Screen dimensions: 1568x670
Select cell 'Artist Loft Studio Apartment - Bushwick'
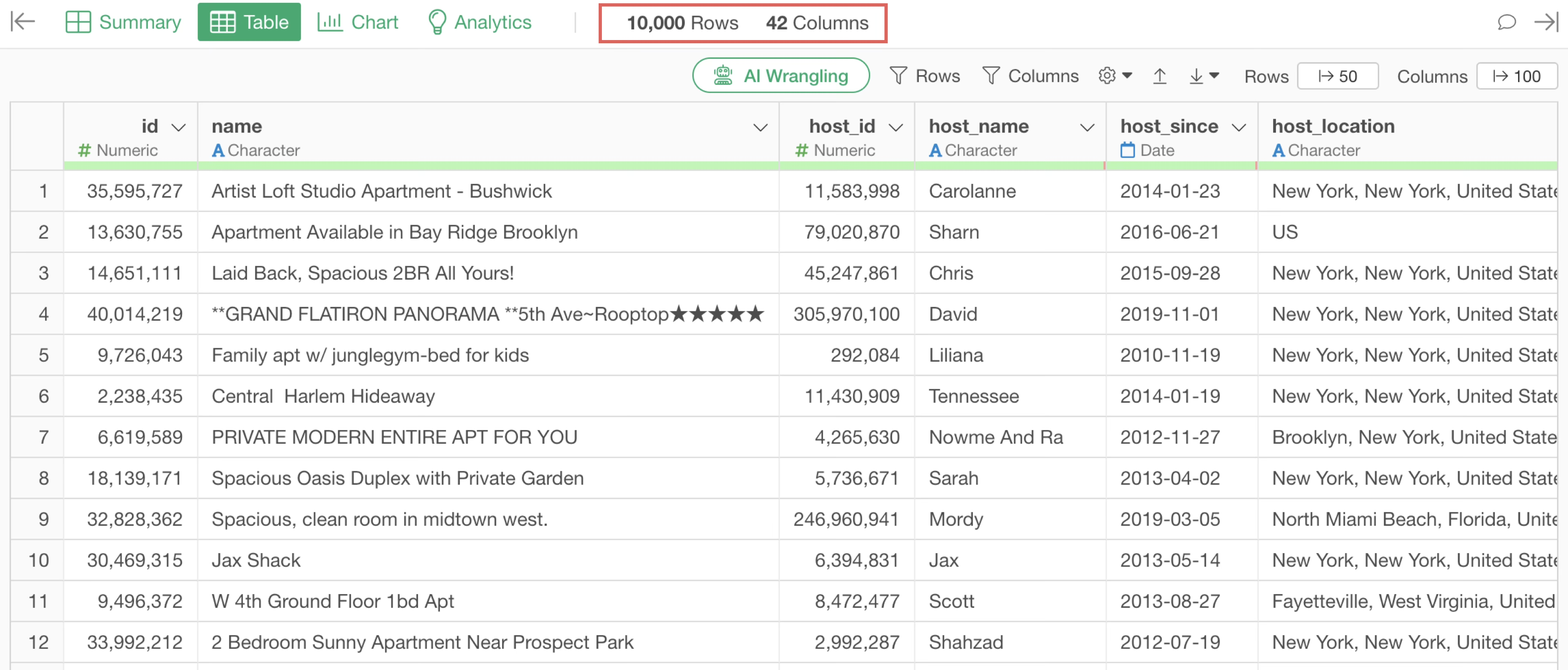(488, 191)
